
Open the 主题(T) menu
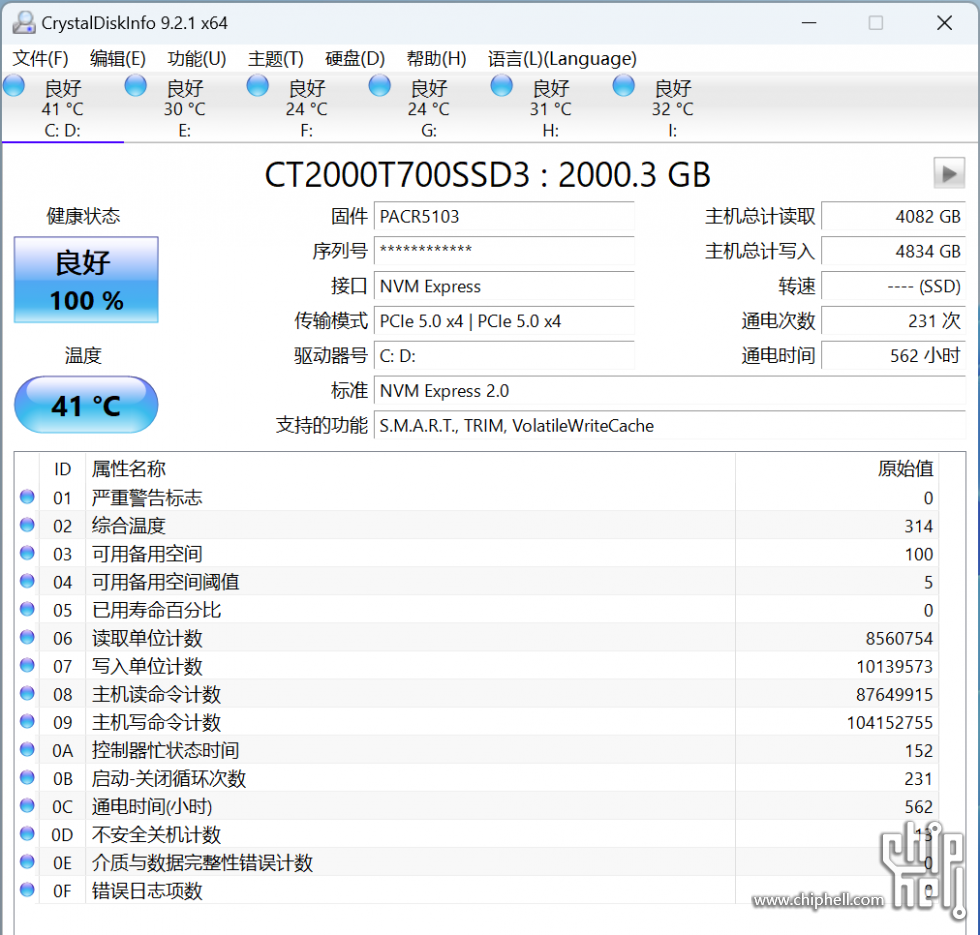276,59
